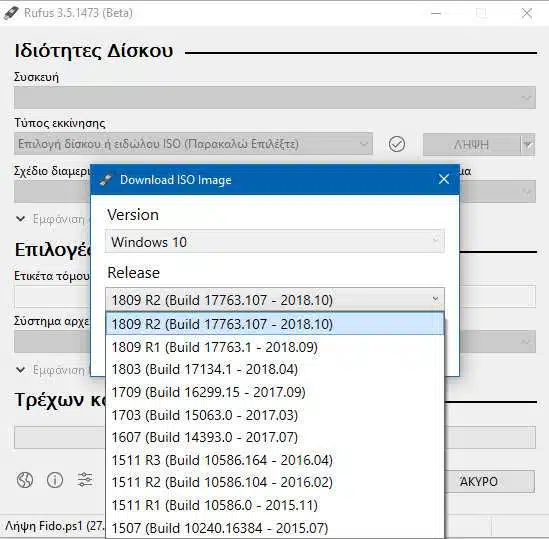Viewport: 549px width, 539px height.
Task: Choose release 1507 (Build 10240.16384)
Action: click(275, 528)
